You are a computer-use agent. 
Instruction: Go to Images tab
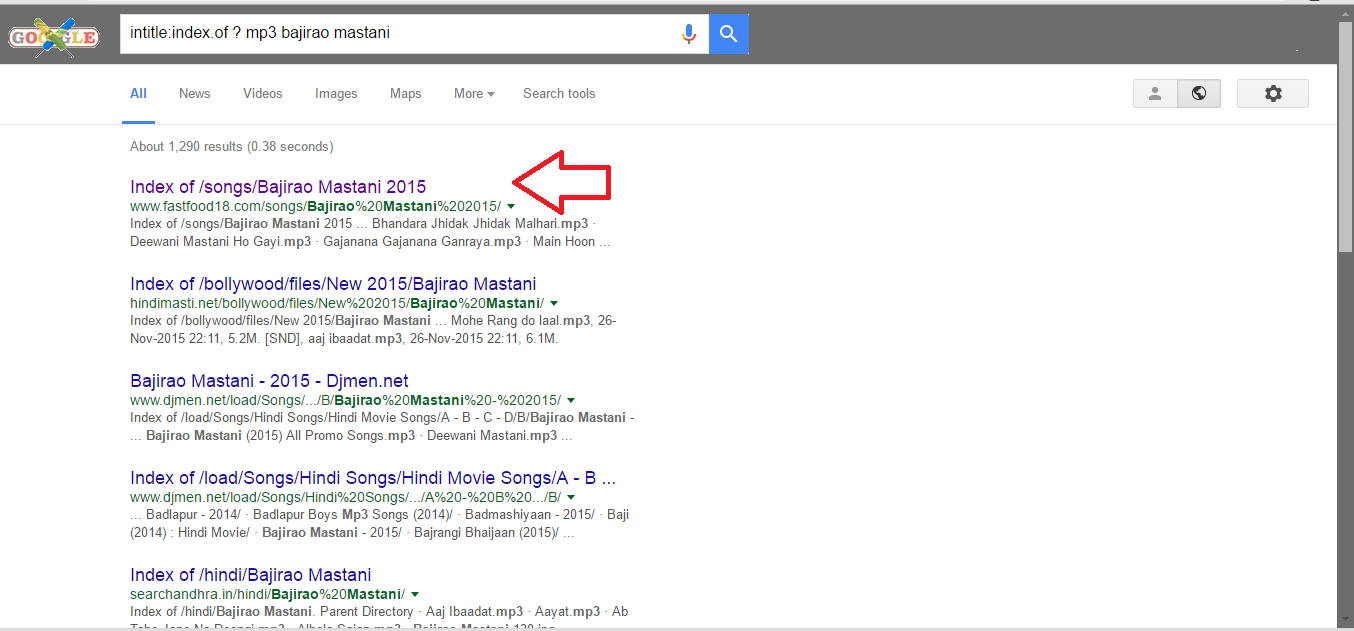336,93
